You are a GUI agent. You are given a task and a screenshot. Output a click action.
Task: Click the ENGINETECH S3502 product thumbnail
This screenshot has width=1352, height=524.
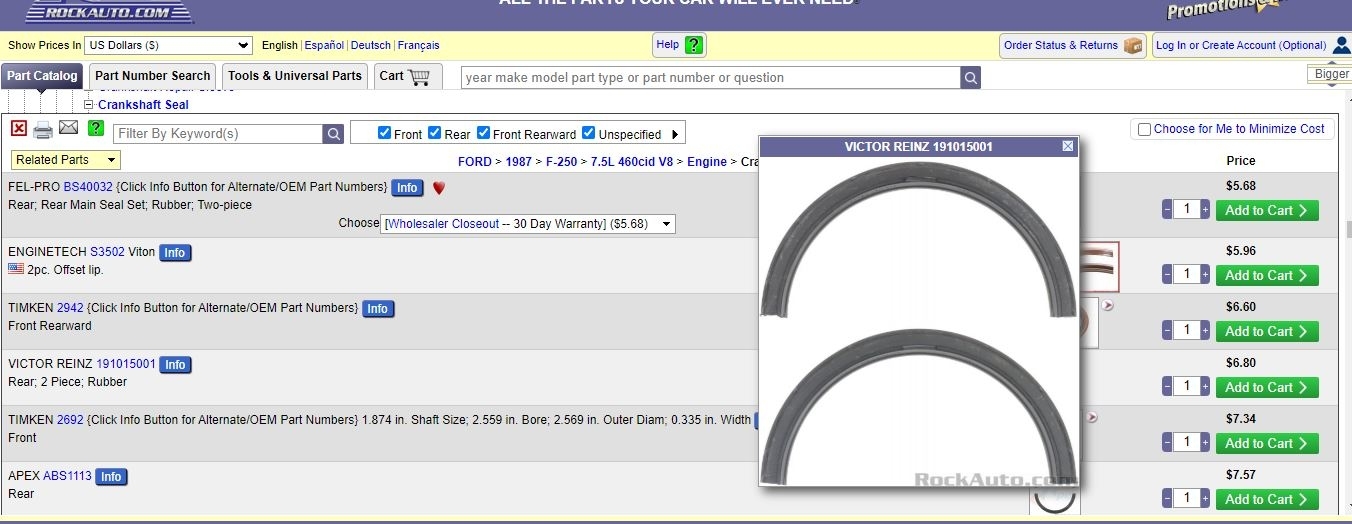[1100, 267]
